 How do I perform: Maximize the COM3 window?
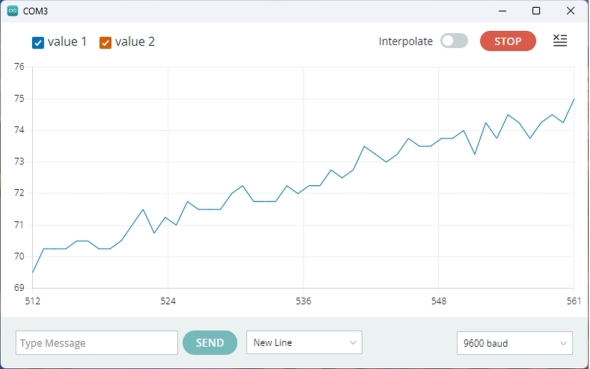pyautogui.click(x=536, y=11)
